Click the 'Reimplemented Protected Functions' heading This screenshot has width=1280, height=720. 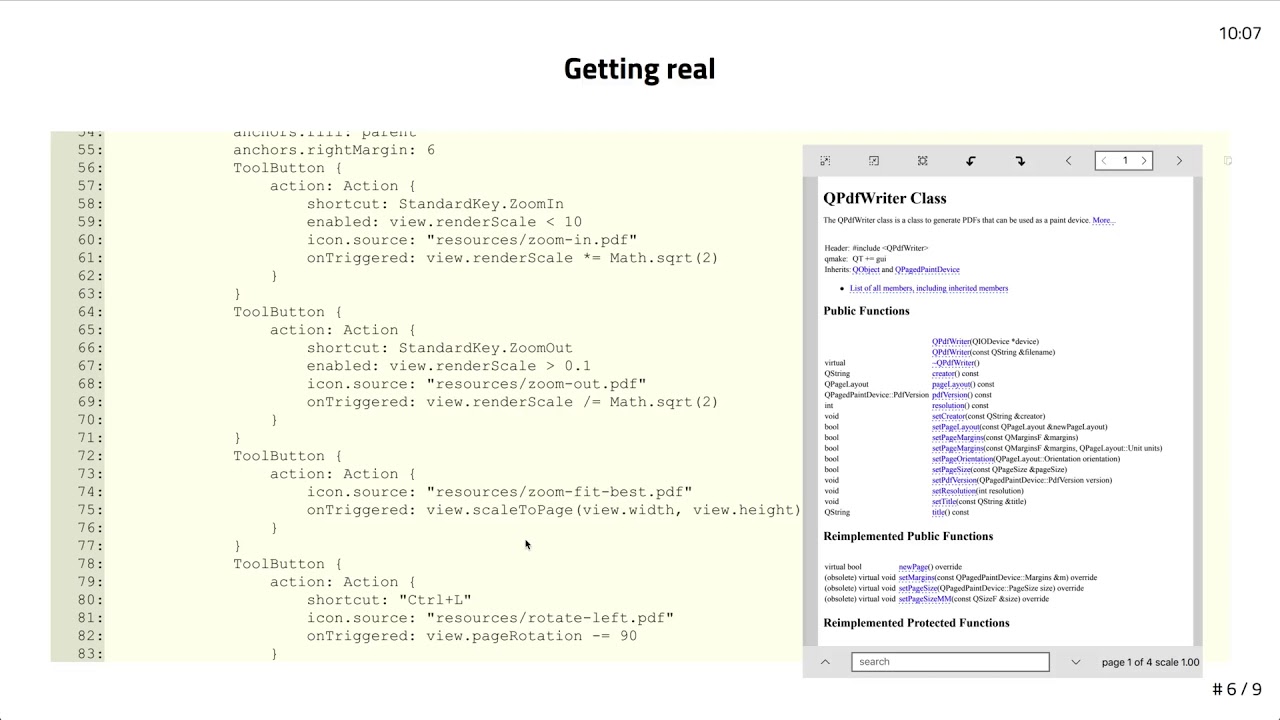(x=916, y=623)
